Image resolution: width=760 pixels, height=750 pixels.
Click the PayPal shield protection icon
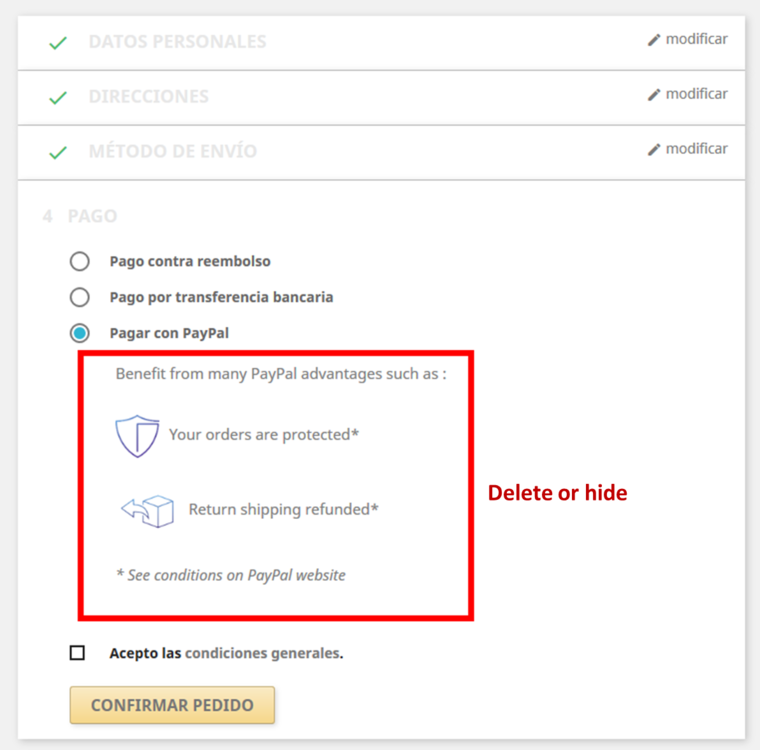point(137,436)
